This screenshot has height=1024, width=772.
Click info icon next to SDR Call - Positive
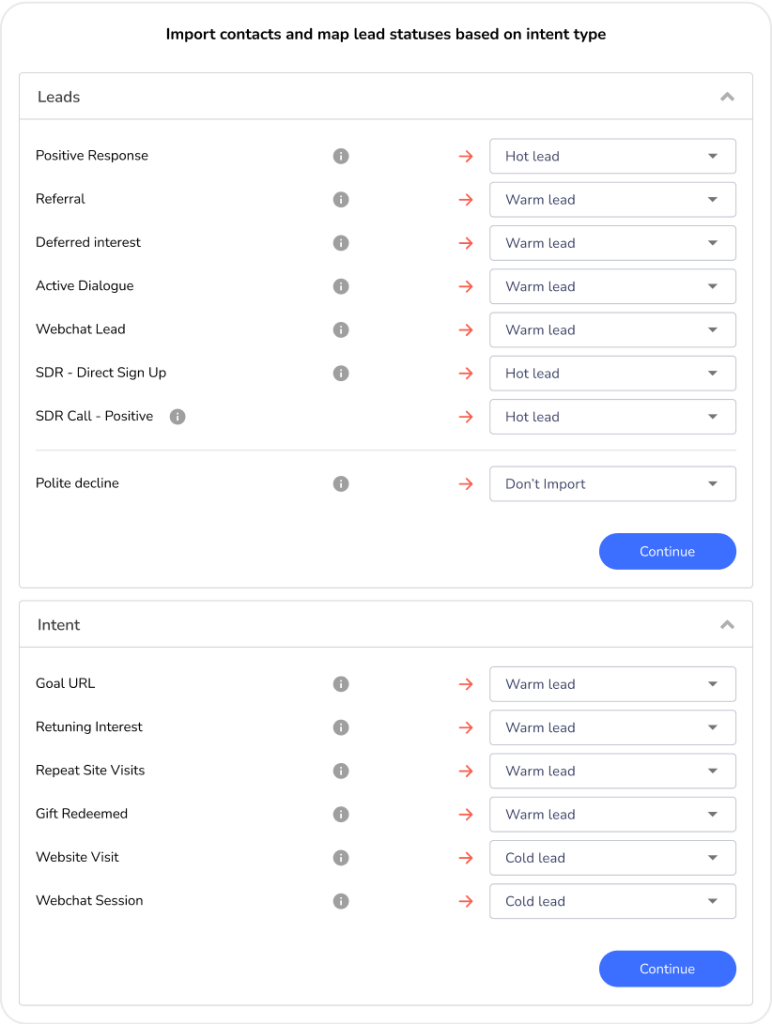(177, 417)
